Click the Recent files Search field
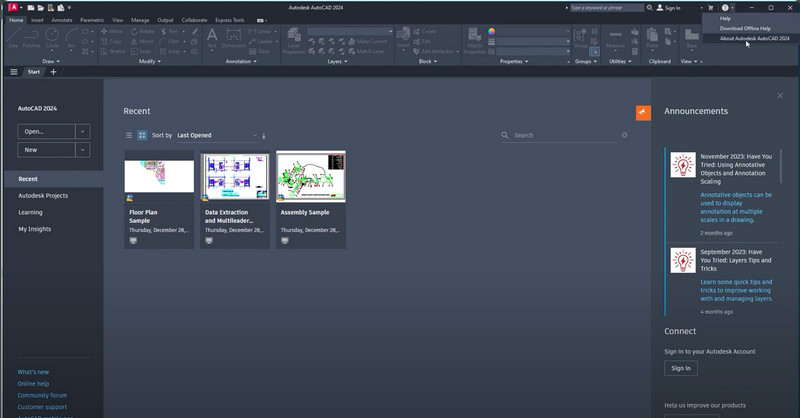Screen dimensions: 800x418 coord(559,135)
